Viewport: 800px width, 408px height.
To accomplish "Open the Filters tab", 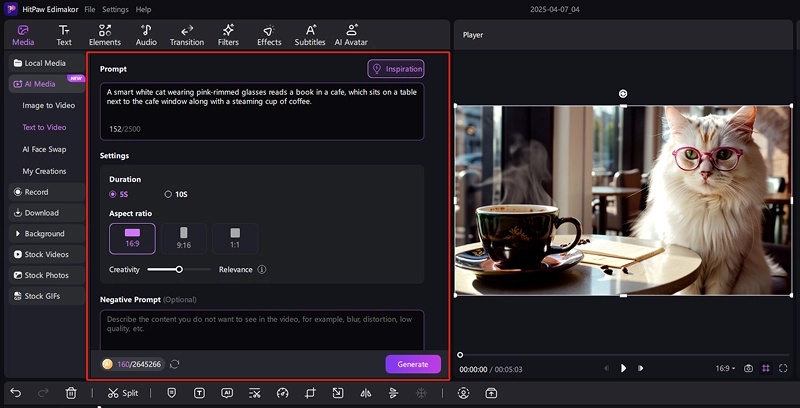I will [228, 35].
